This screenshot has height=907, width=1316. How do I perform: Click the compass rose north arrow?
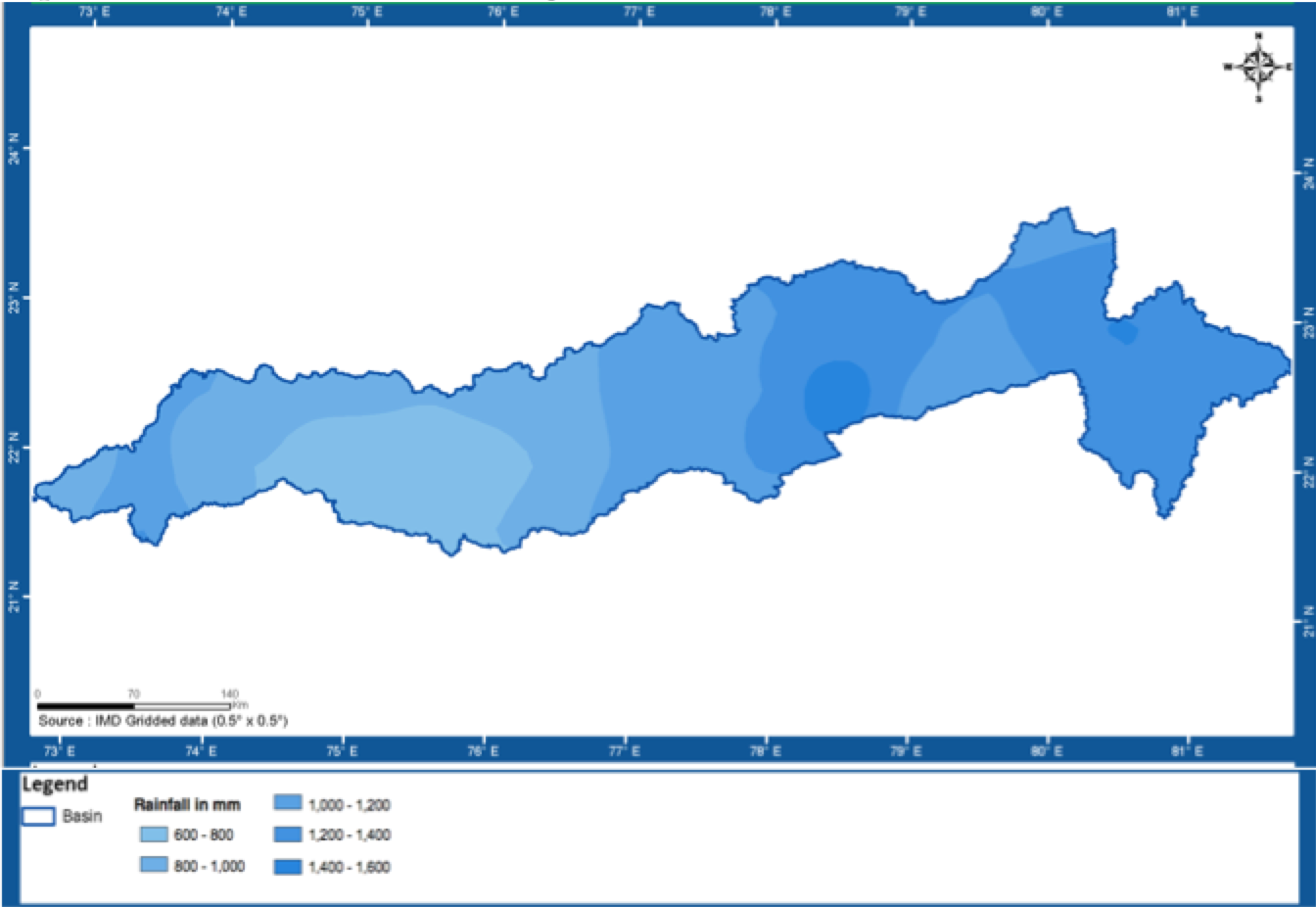[x=1258, y=67]
